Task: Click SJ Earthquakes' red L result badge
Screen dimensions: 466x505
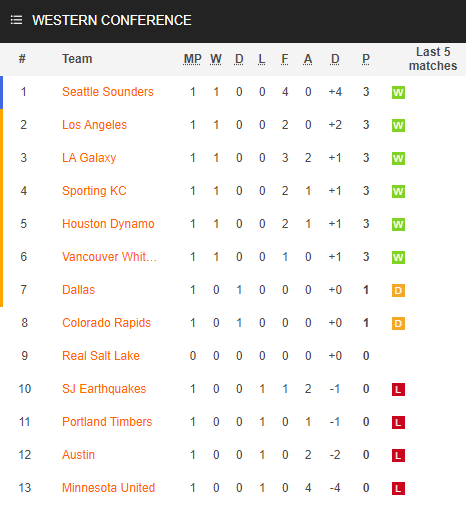Action: 398,389
